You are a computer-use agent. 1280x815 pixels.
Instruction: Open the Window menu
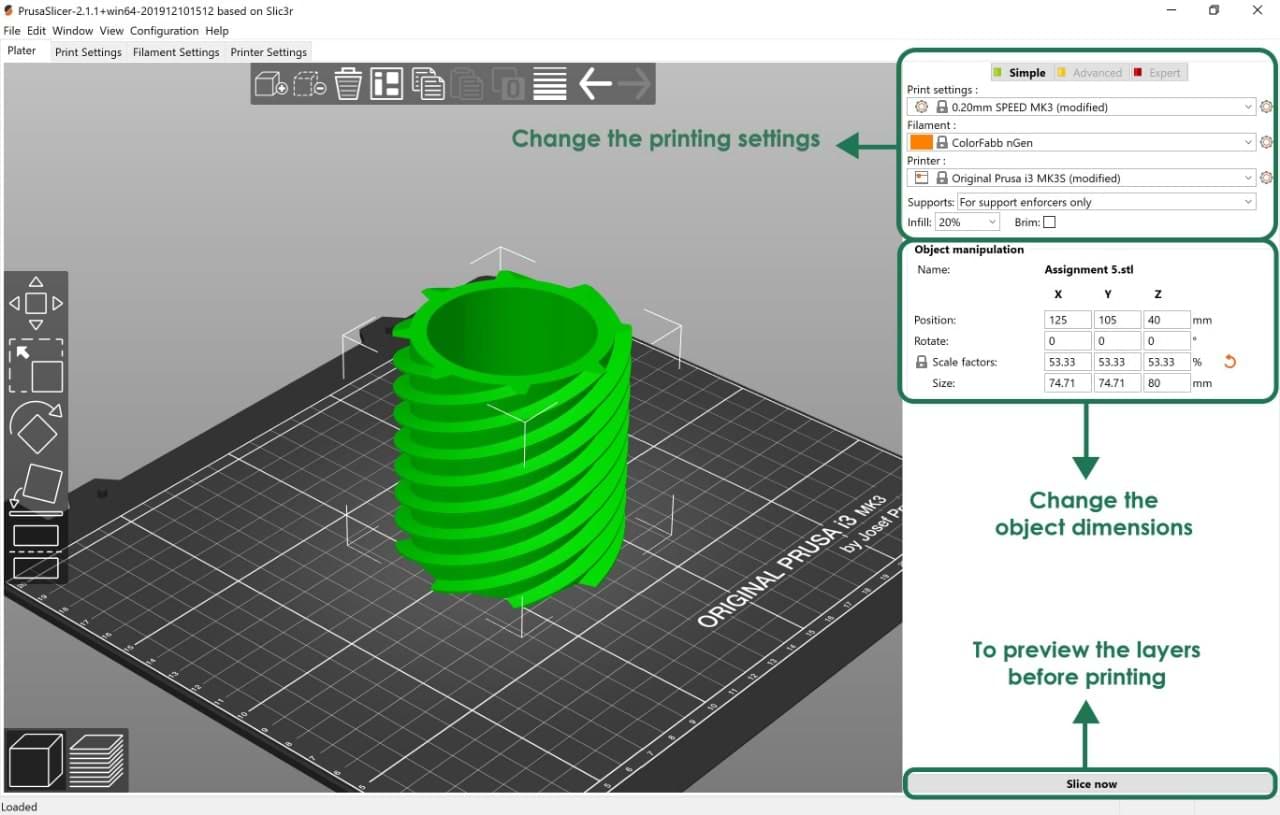click(73, 31)
